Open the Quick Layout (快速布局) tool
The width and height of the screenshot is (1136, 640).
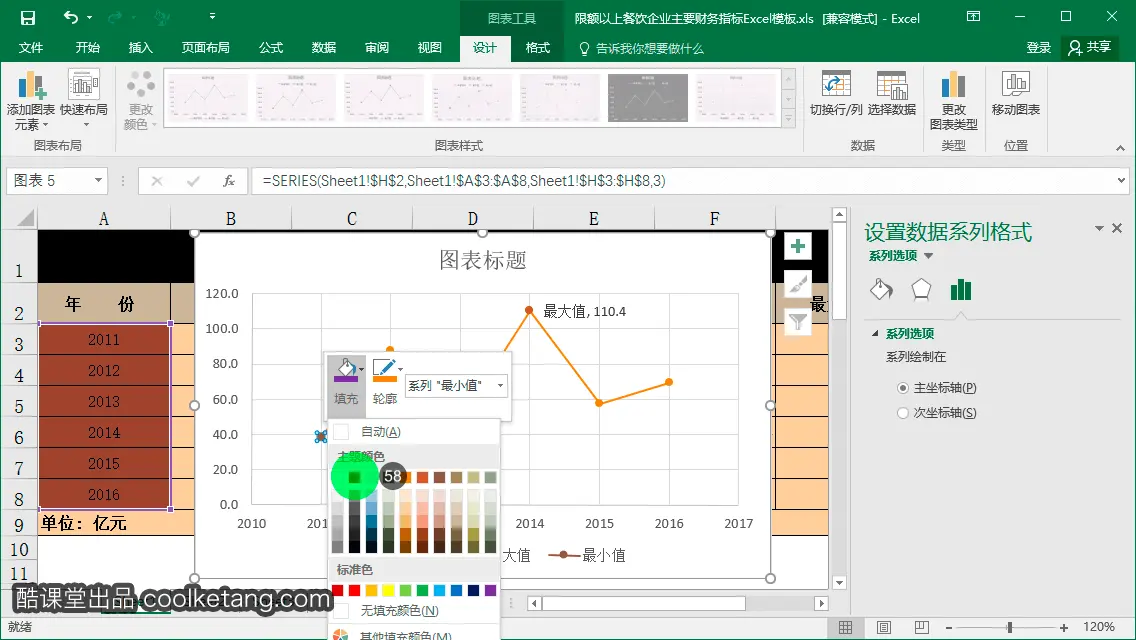84,100
